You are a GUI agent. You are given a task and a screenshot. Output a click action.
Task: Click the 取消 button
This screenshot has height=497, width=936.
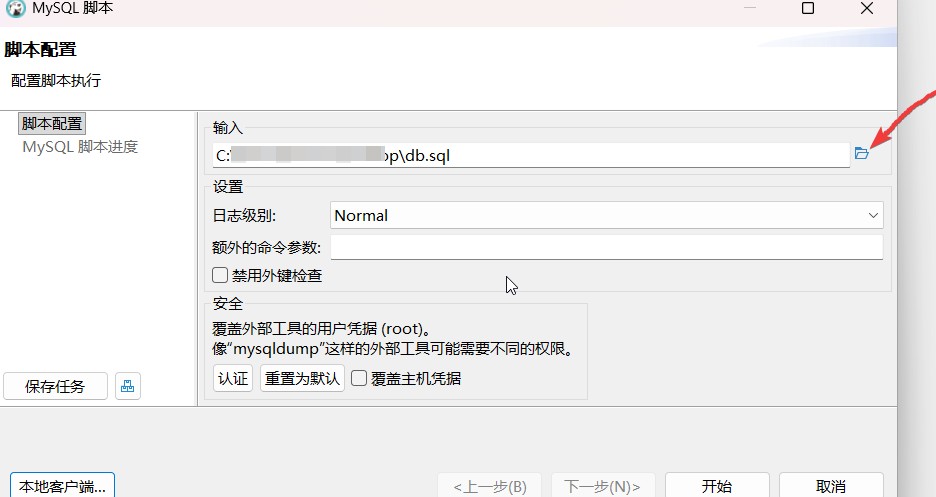pyautogui.click(x=831, y=486)
